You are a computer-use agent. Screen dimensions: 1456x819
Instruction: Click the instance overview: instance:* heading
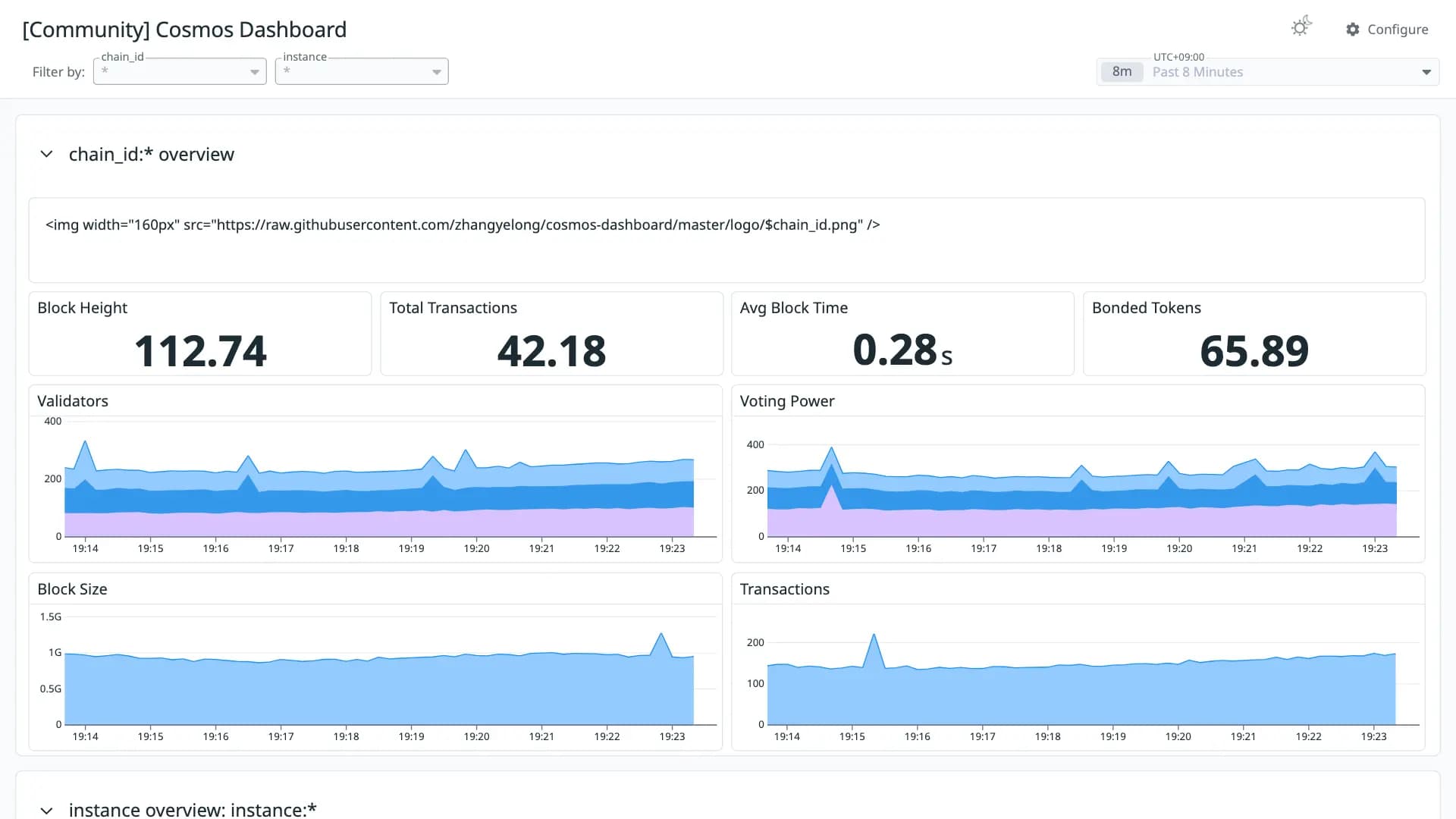pos(193,810)
